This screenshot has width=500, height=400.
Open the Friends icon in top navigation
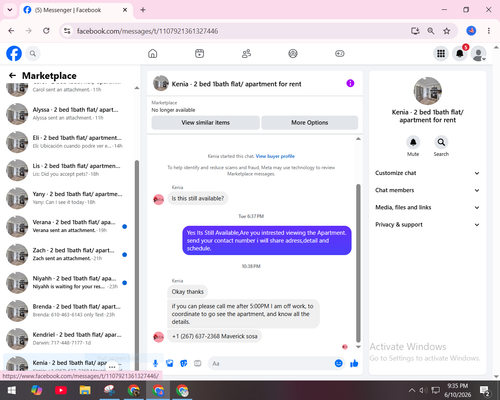(x=246, y=53)
